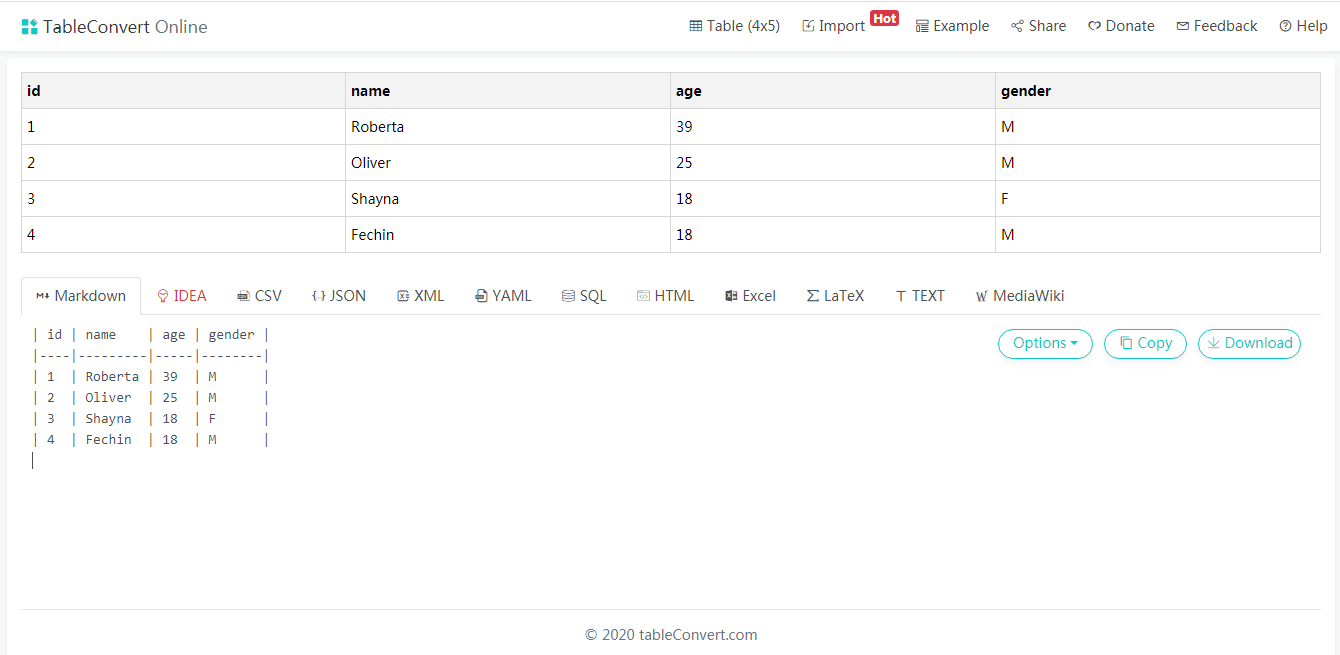Switch to the IDEA tab
Viewport: 1340px width, 655px height.
click(181, 296)
